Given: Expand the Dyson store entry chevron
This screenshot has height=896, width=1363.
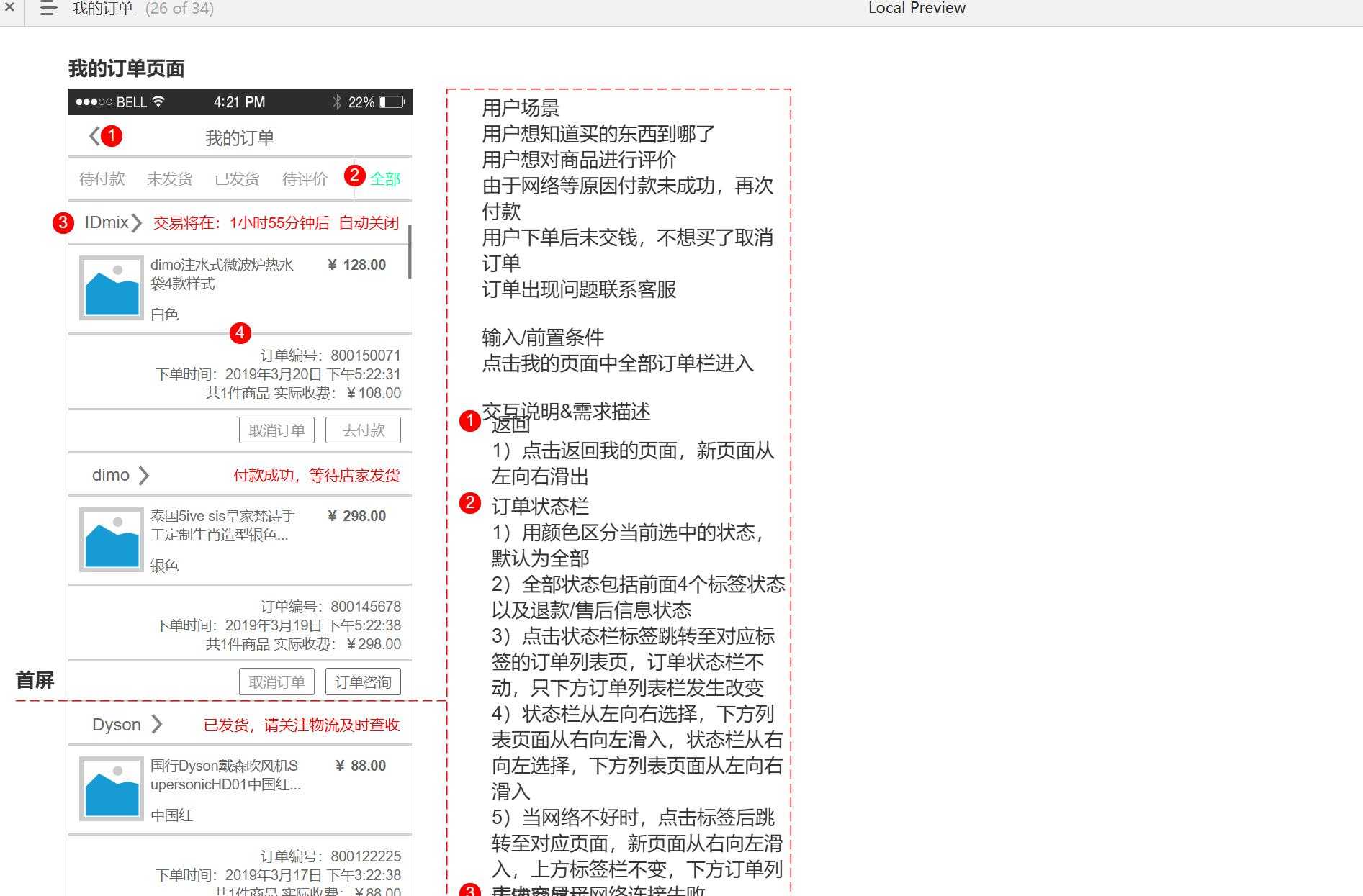Looking at the screenshot, I should pos(157,725).
